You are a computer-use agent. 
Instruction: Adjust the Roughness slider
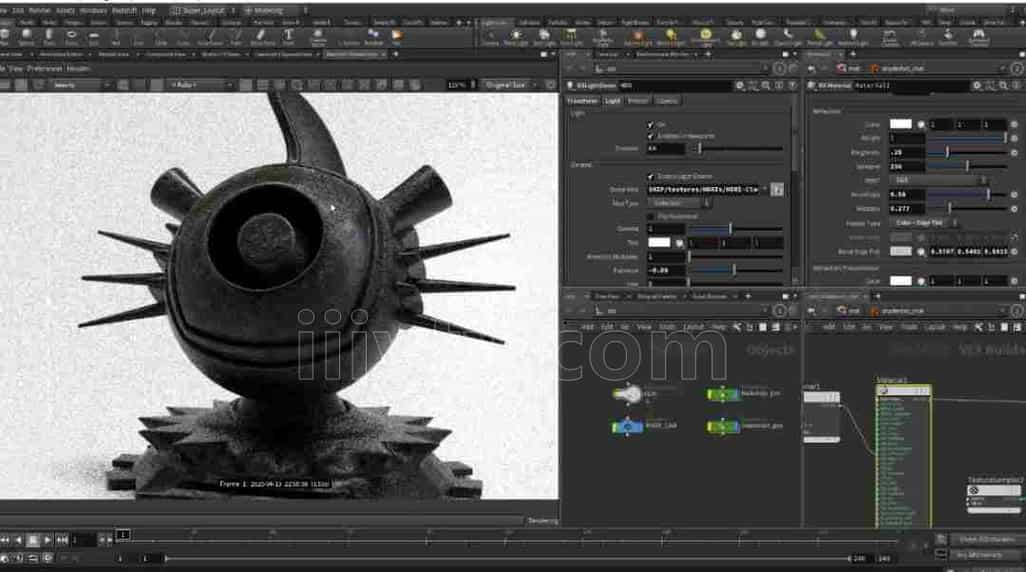[966, 152]
